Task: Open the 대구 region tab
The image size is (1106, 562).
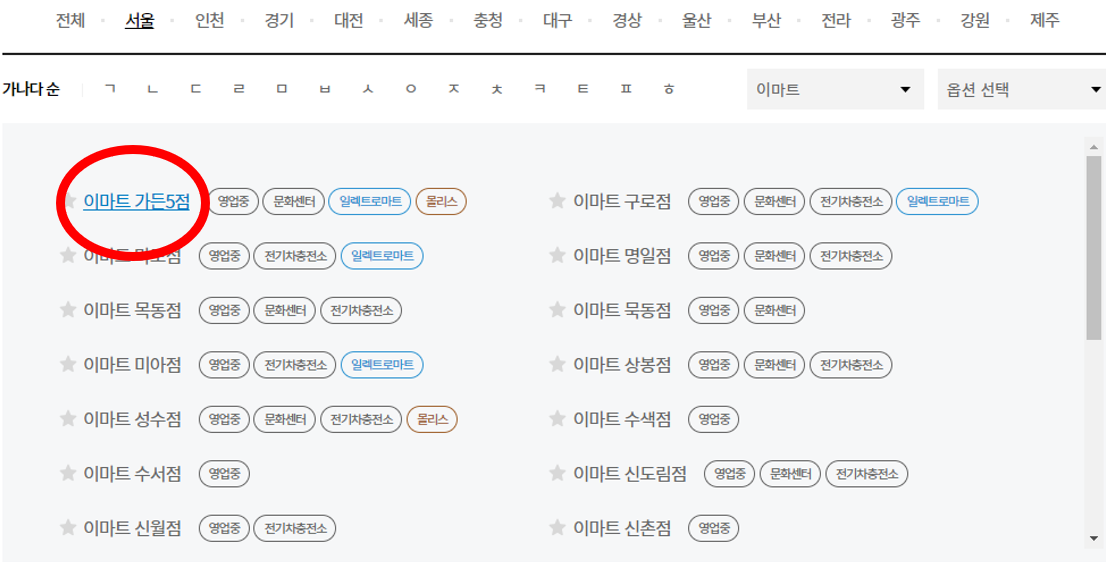Action: click(x=557, y=20)
